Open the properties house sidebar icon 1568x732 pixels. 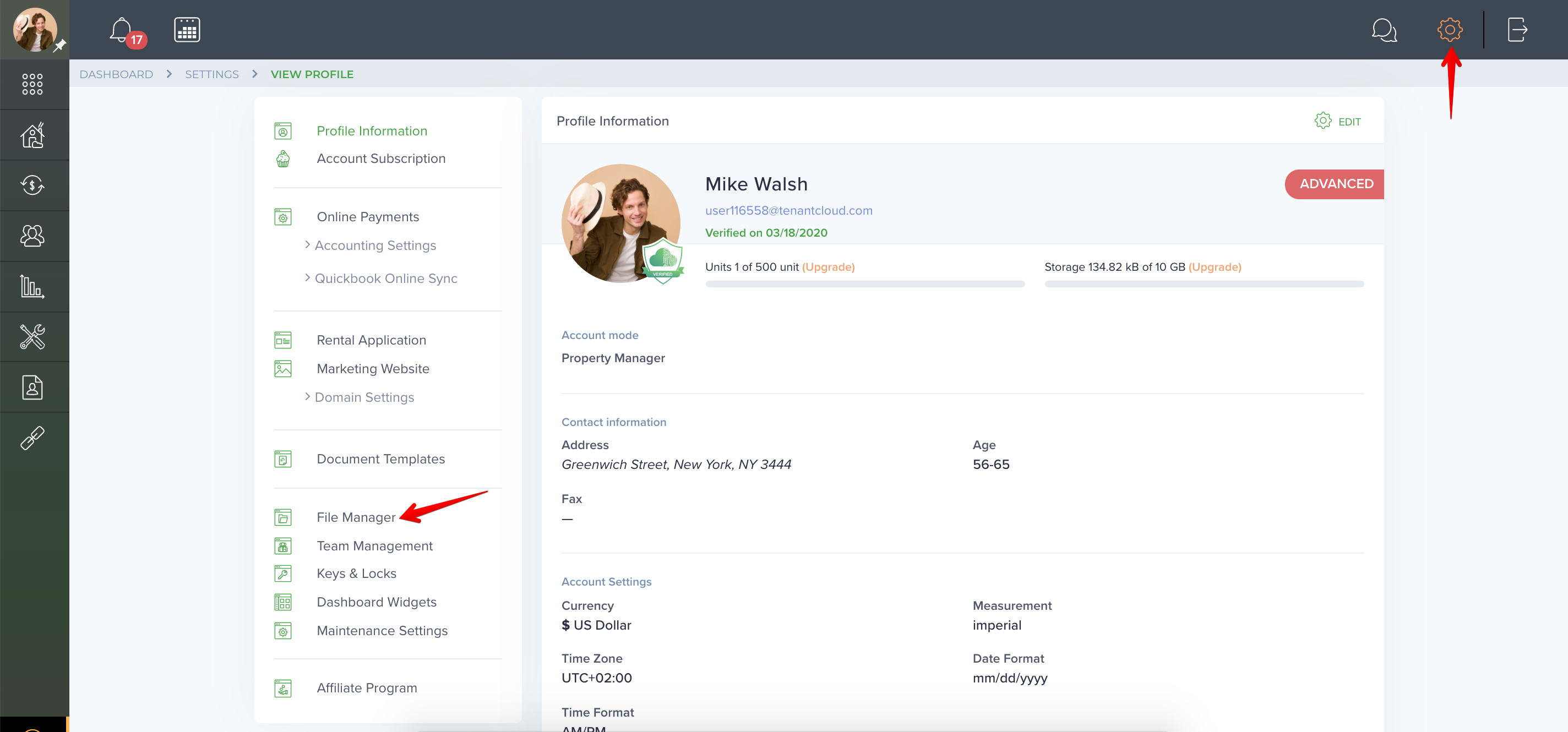(x=32, y=134)
